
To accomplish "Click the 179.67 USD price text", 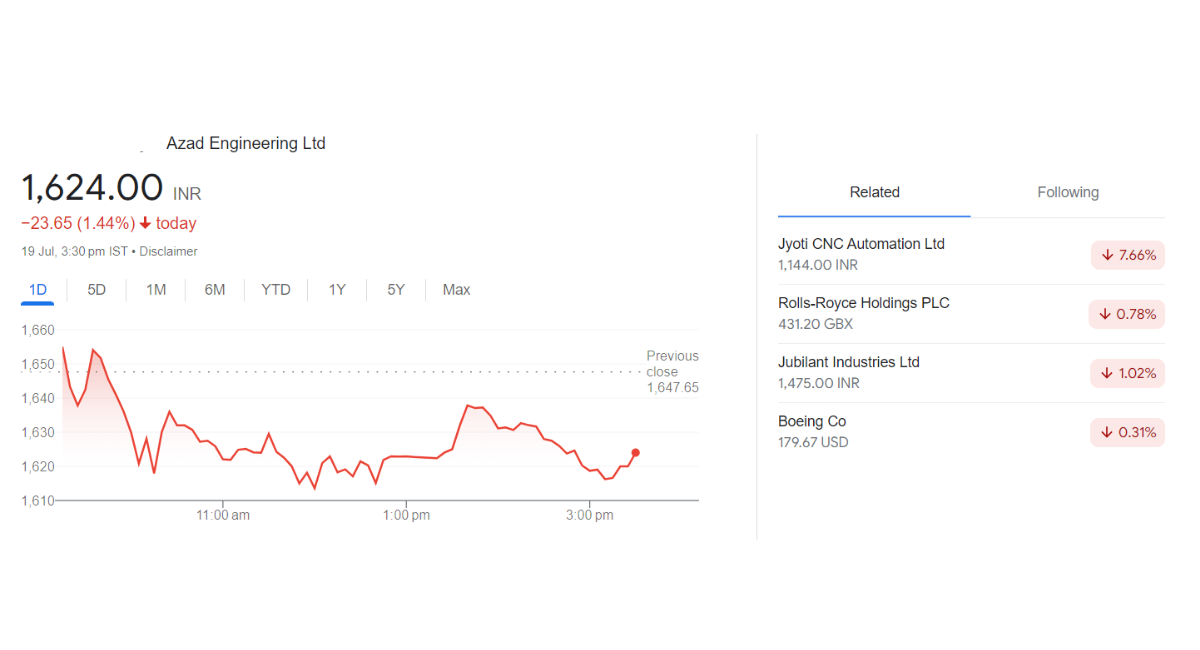I will [813, 442].
